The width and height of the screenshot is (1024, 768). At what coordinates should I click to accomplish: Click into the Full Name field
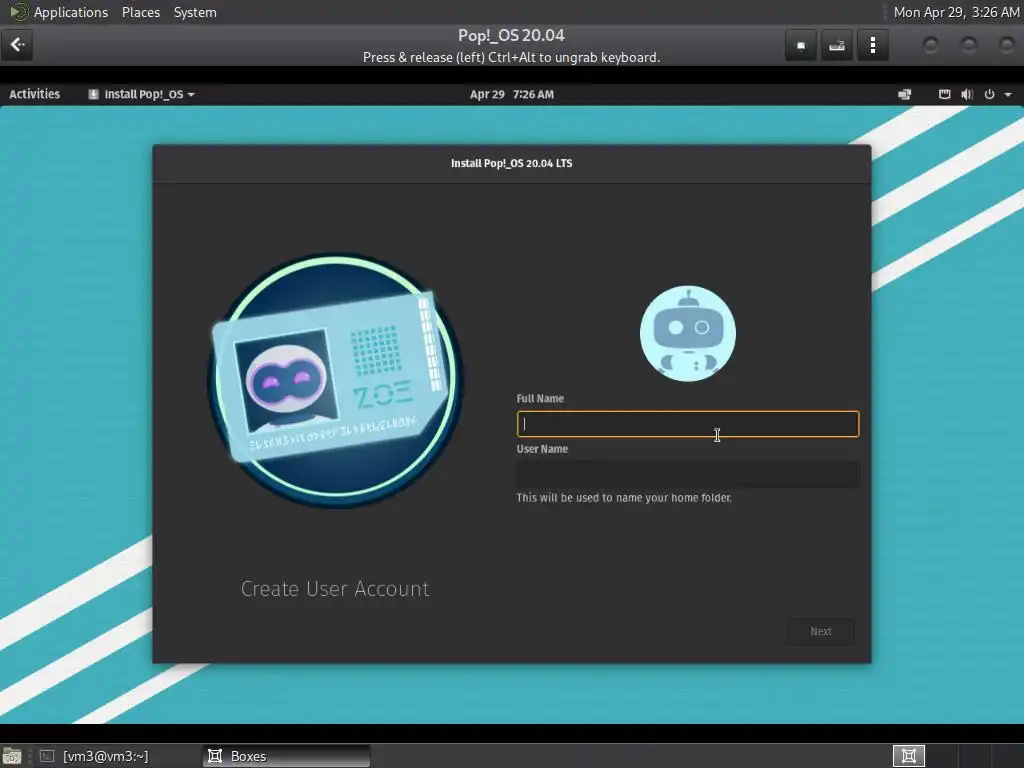coord(688,424)
